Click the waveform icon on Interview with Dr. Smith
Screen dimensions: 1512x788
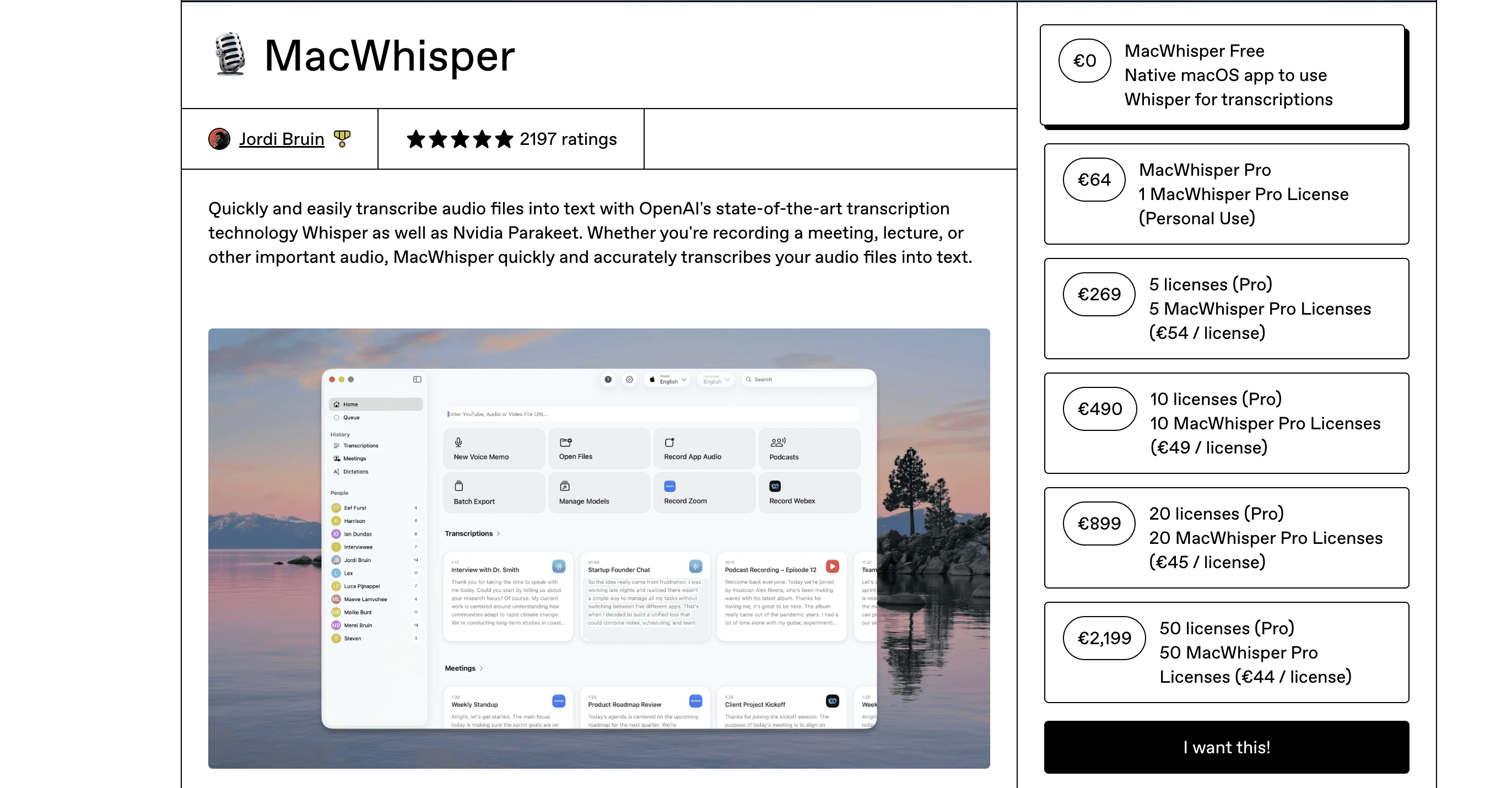[x=559, y=566]
